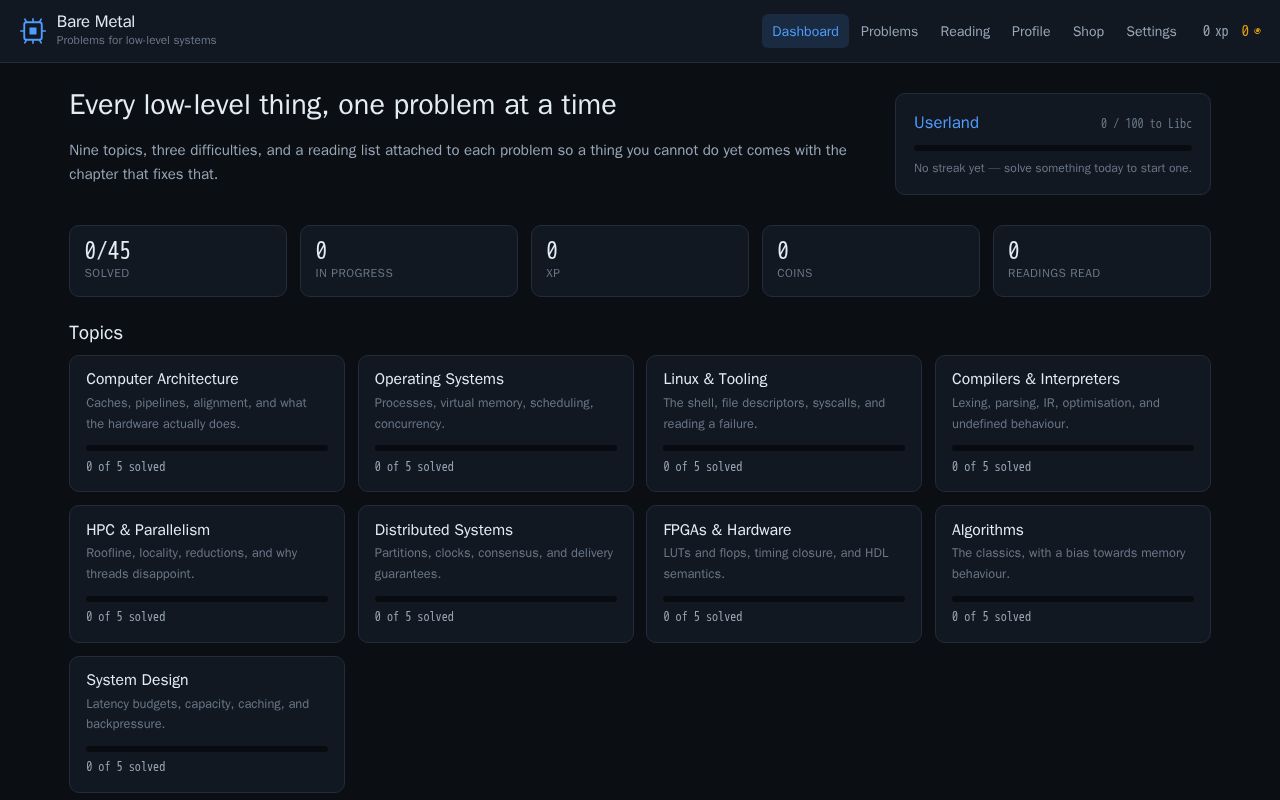Choose the HPC & Parallelism topic
The width and height of the screenshot is (1280, 800).
207,574
